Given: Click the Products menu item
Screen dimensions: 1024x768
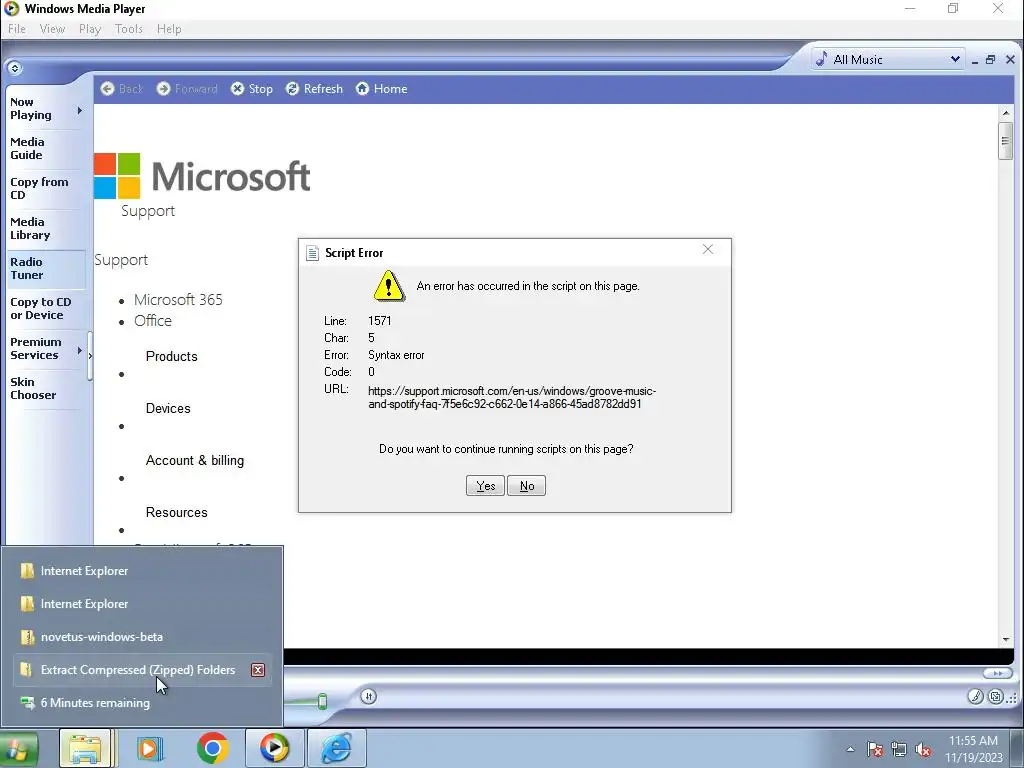Looking at the screenshot, I should (172, 357).
